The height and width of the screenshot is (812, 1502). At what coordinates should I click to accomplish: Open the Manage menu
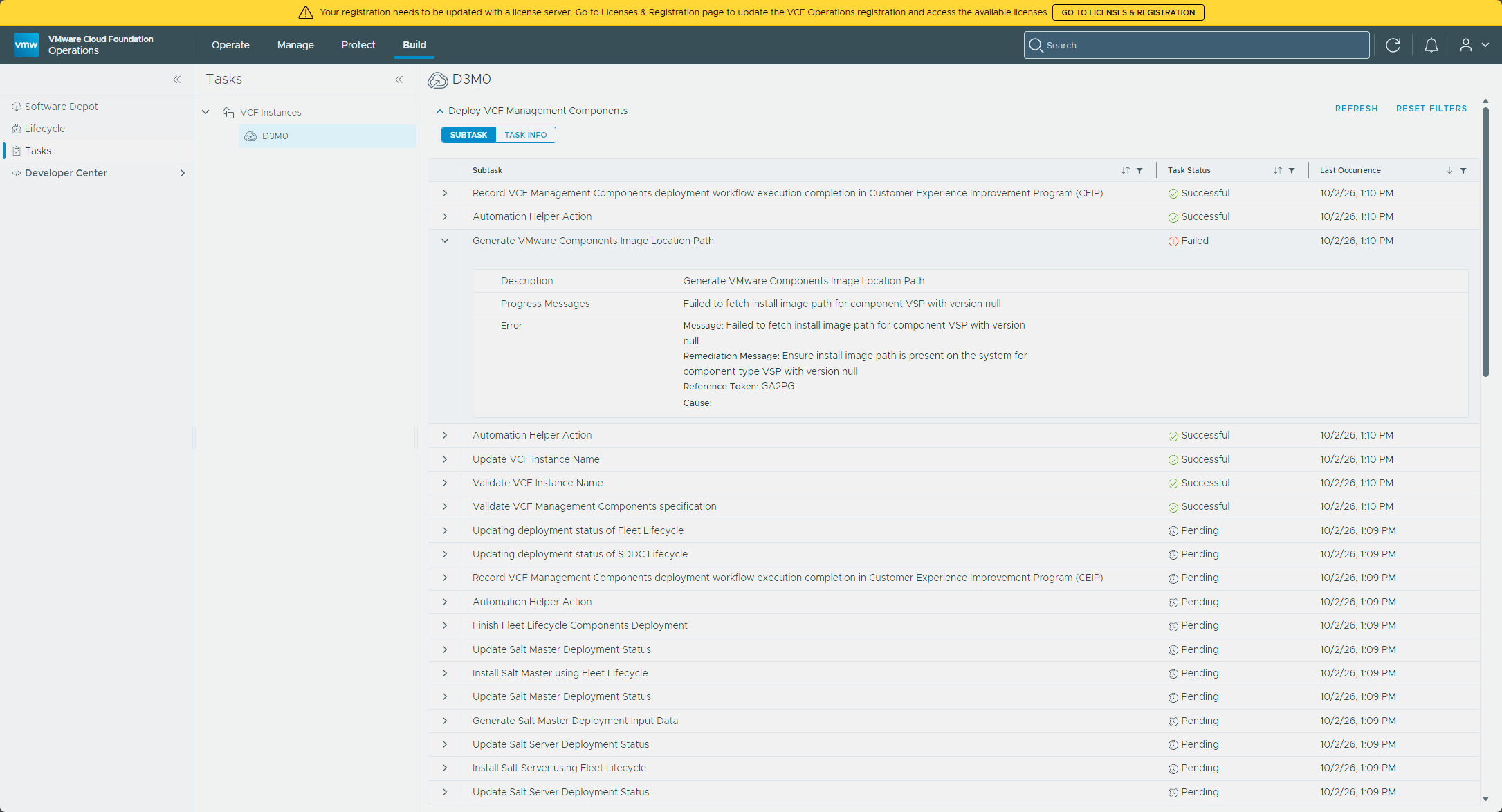295,45
